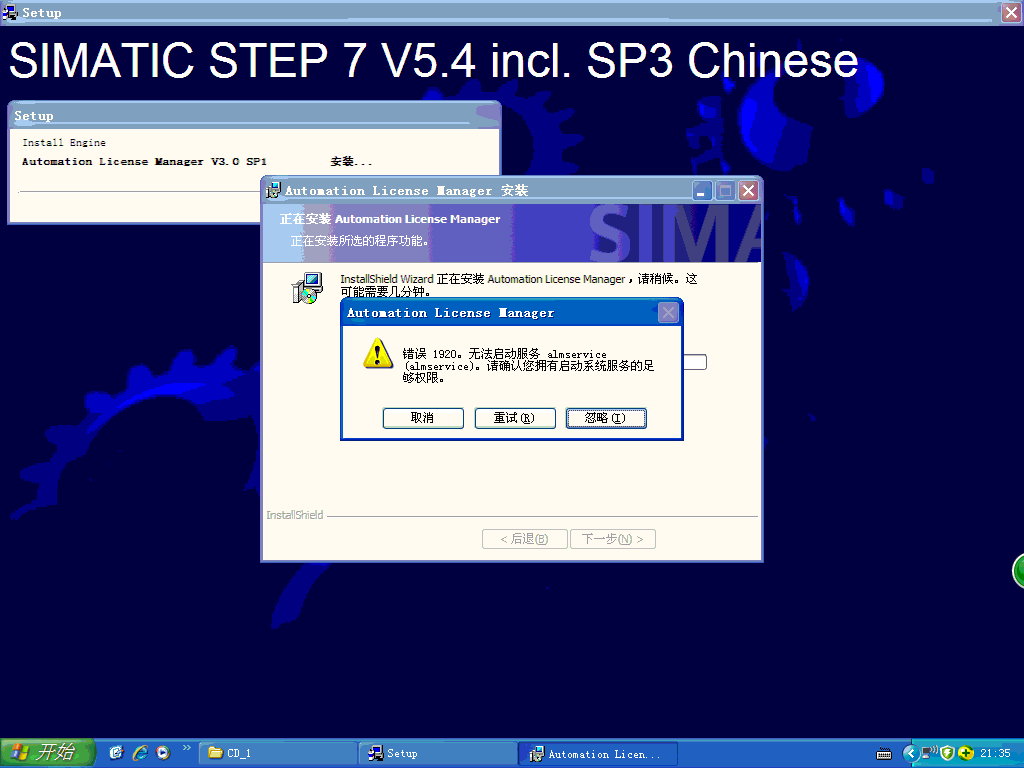
Task: Switch to Automation Licen... taskbar button
Action: pyautogui.click(x=598, y=754)
